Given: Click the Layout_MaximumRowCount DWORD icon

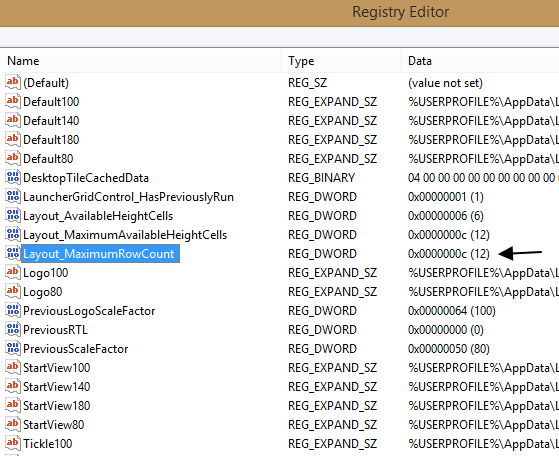Looking at the screenshot, I should 13,253.
